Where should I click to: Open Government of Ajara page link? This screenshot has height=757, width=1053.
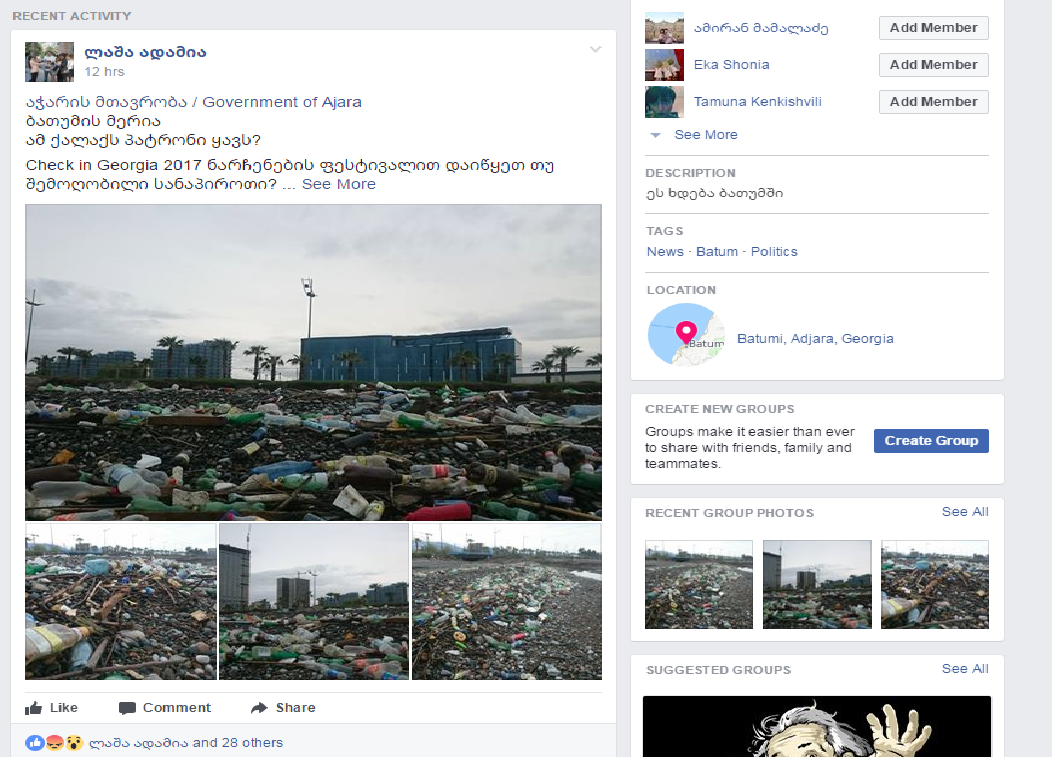(x=193, y=102)
